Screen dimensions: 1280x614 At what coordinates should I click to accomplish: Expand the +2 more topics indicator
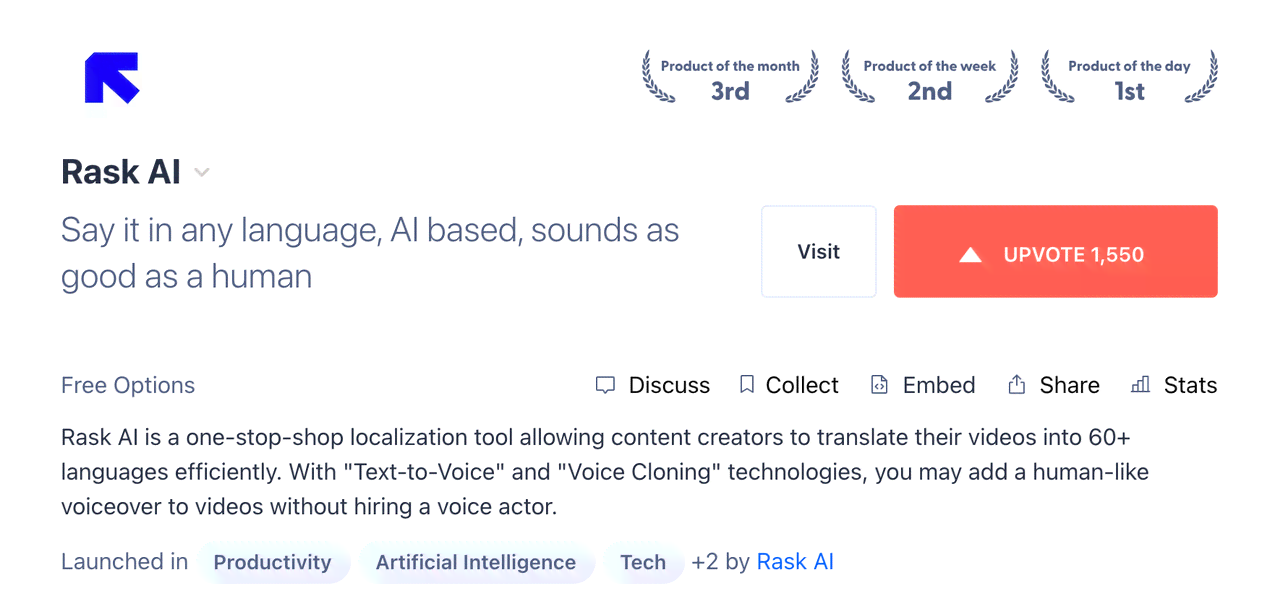pyautogui.click(x=705, y=562)
